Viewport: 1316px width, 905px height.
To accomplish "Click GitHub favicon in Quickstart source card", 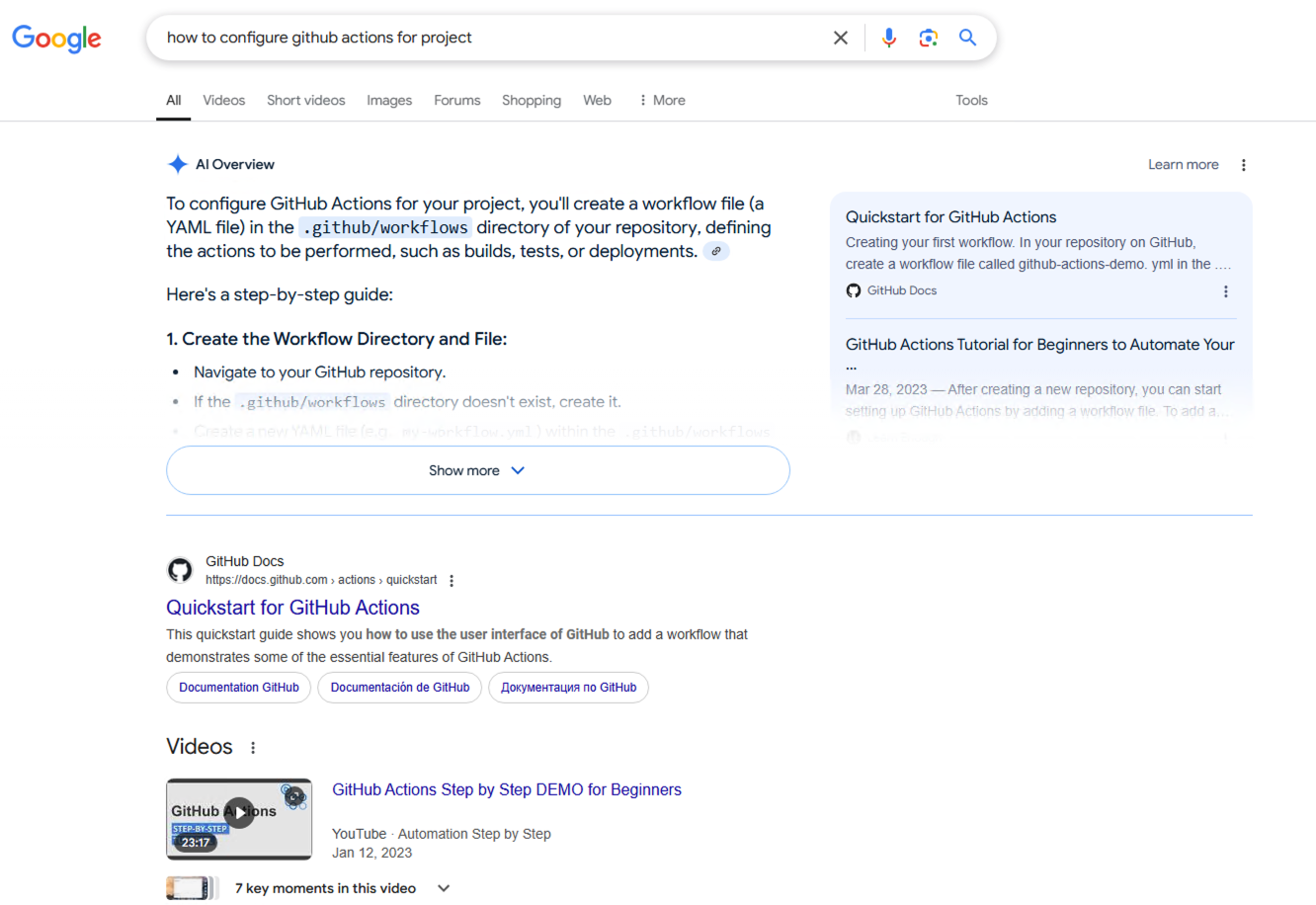I will click(854, 290).
